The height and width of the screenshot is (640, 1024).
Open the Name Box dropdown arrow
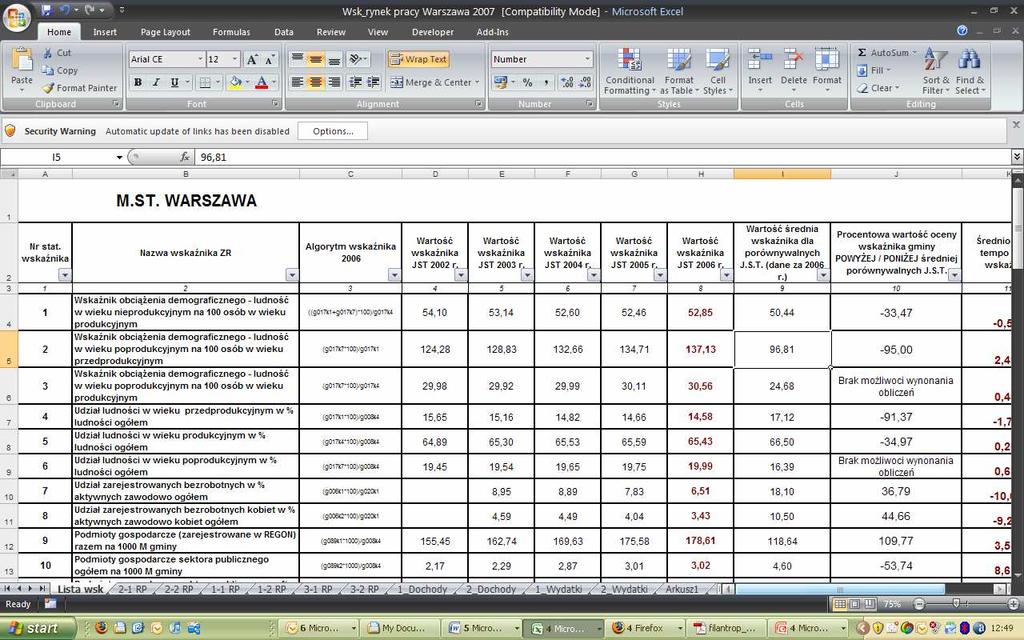click(119, 157)
